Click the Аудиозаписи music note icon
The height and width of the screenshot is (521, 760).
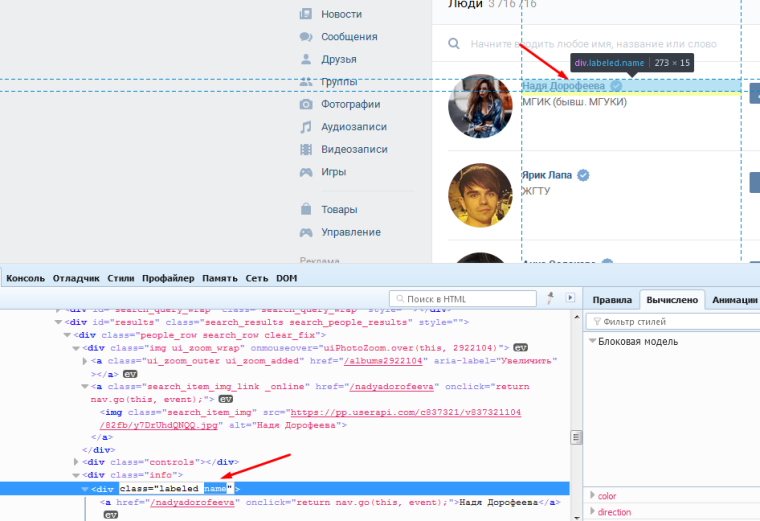307,127
